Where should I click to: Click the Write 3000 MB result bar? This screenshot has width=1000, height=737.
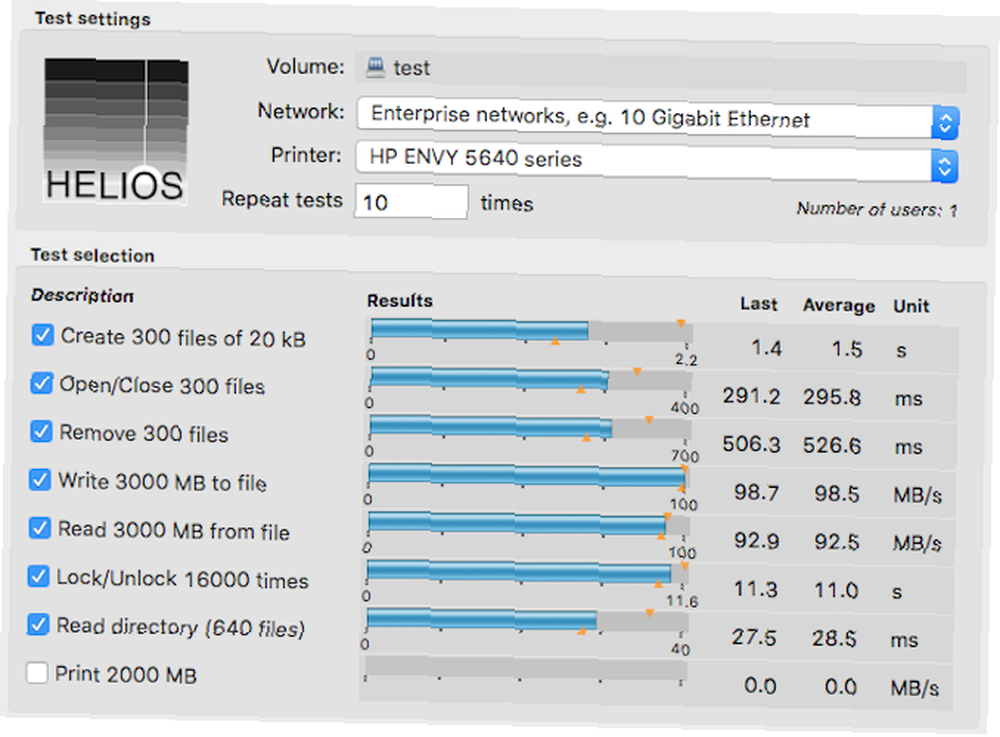pyautogui.click(x=528, y=476)
